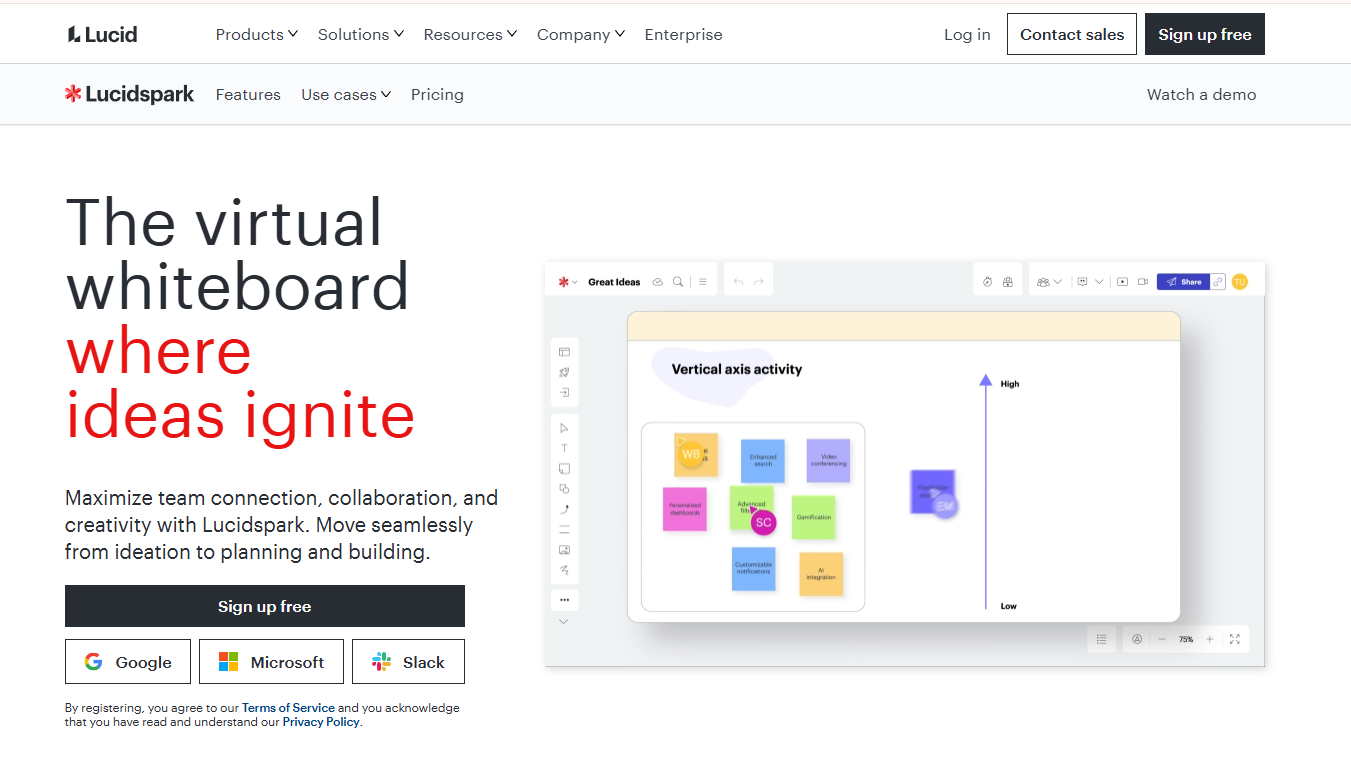The image size is (1351, 774).
Task: Click the cloud save status icon
Action: [658, 282]
